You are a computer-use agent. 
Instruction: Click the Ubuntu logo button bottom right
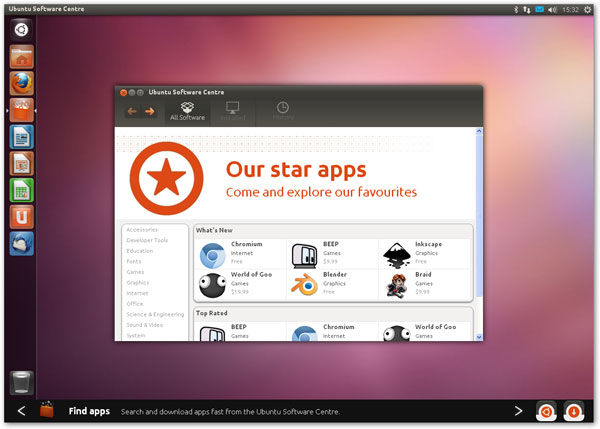click(x=546, y=411)
